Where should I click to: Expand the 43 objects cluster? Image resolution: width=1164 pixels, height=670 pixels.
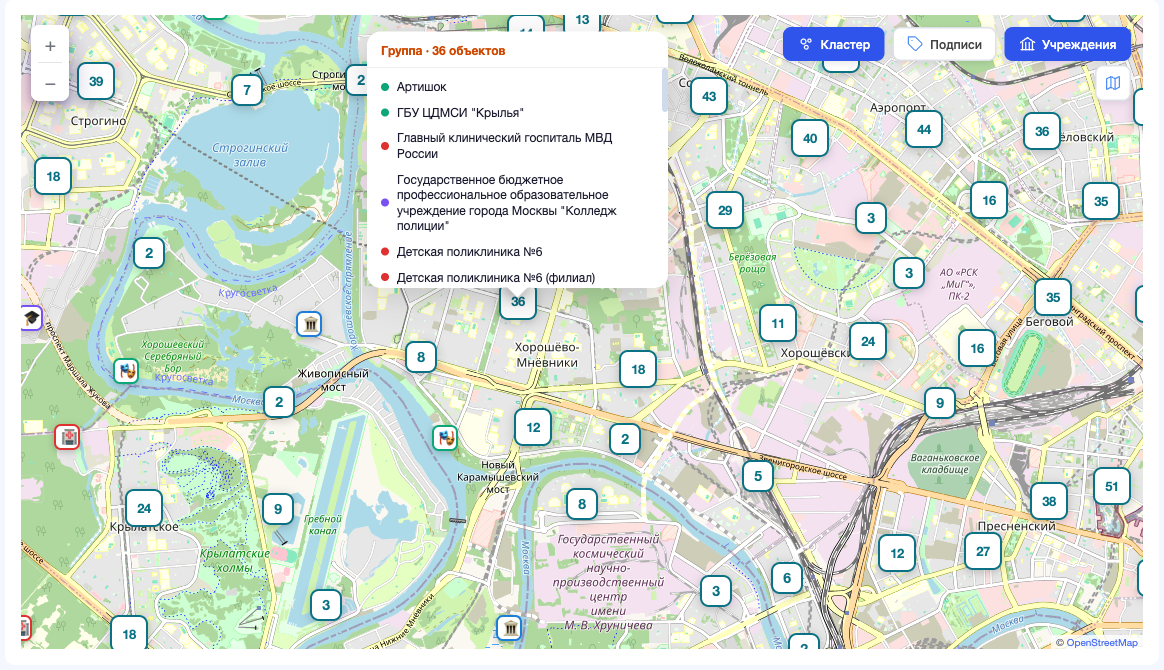709,96
